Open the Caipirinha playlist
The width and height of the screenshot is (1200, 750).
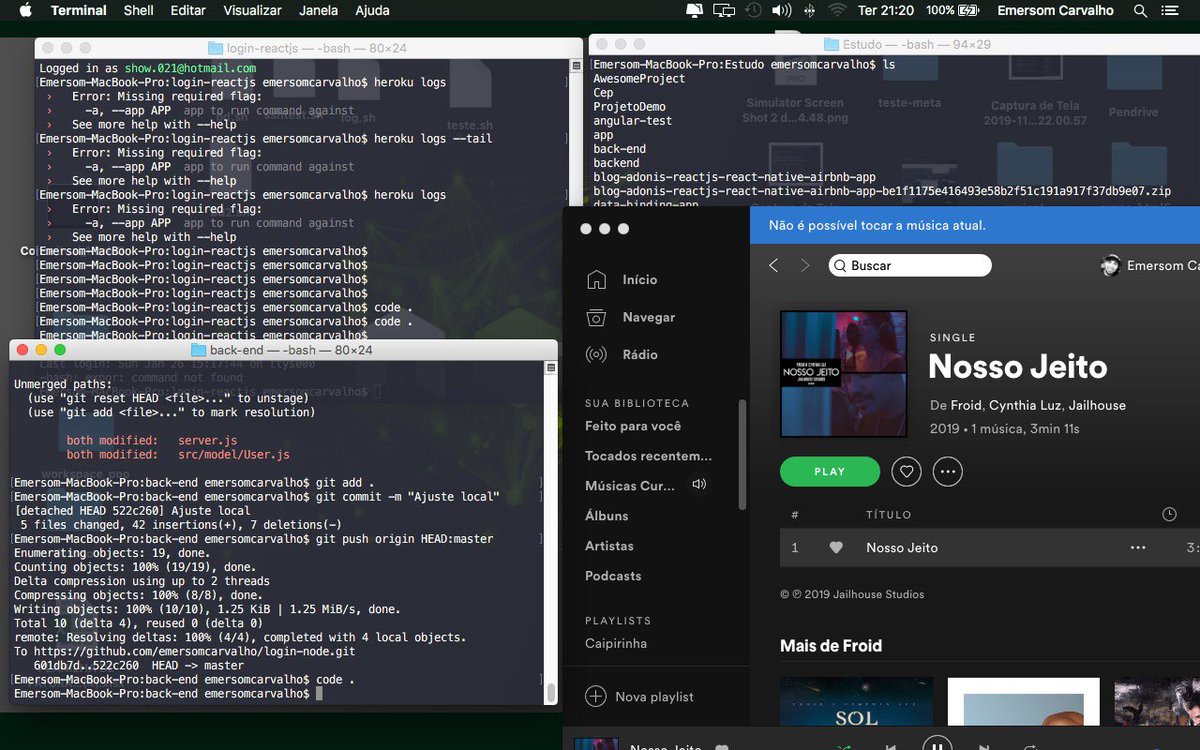click(x=616, y=644)
